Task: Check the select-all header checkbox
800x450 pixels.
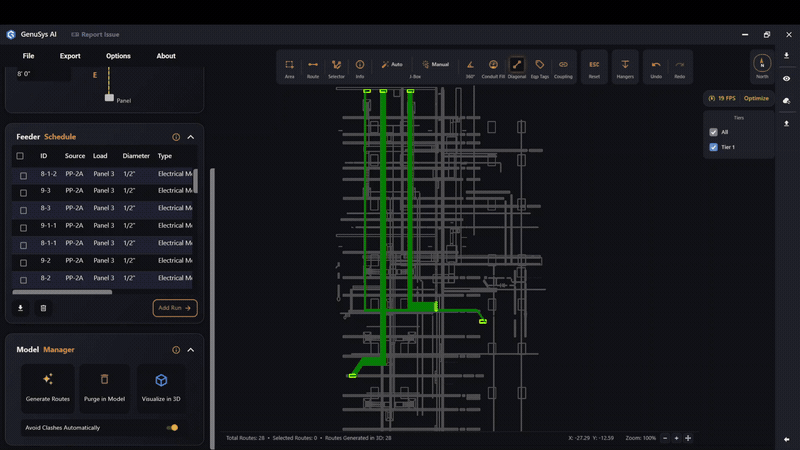Action: point(20,156)
